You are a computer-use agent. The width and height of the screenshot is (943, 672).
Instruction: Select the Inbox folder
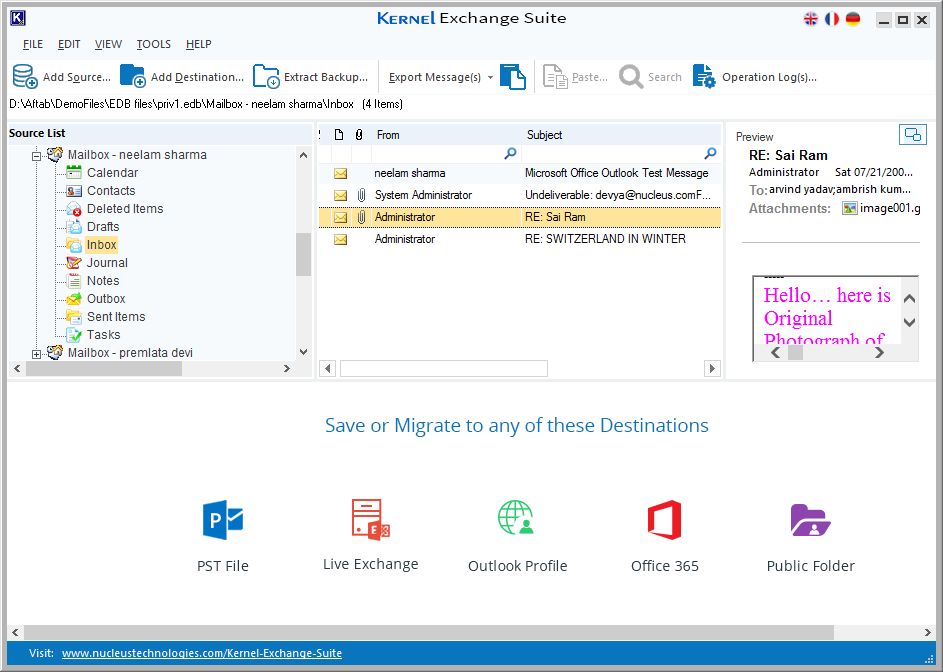click(101, 245)
